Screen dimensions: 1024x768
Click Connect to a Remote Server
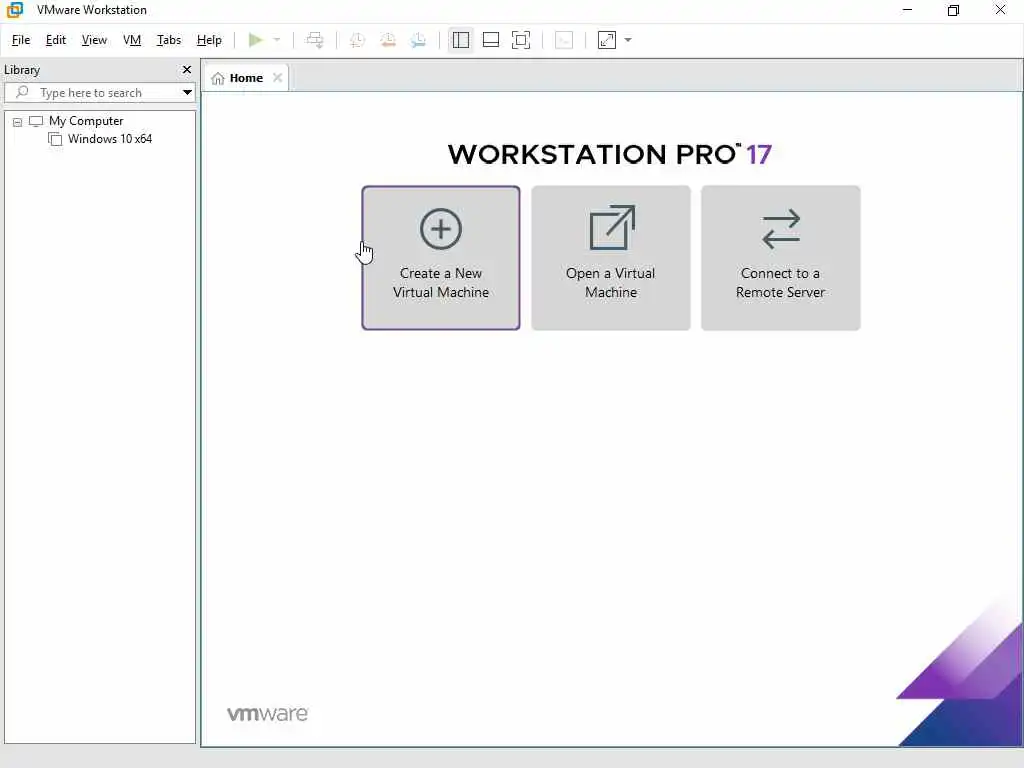click(x=780, y=258)
